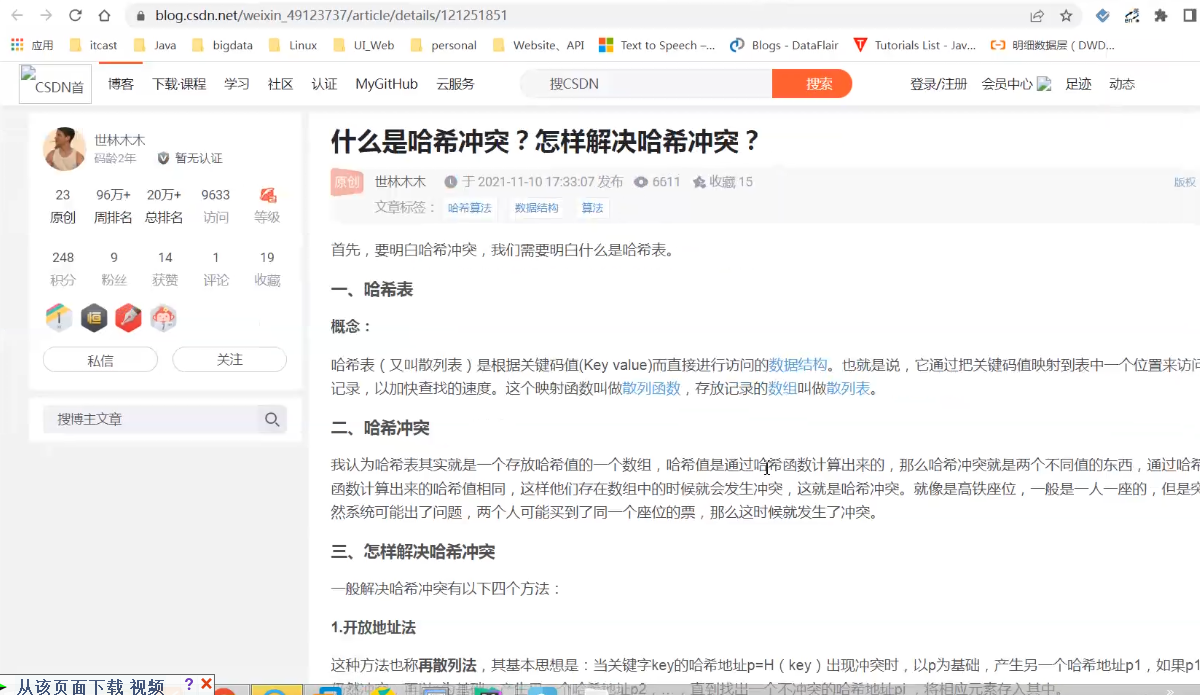Viewport: 1200px width, 695px height.
Task: Open Text to Speech bookmark
Action: pos(657,45)
